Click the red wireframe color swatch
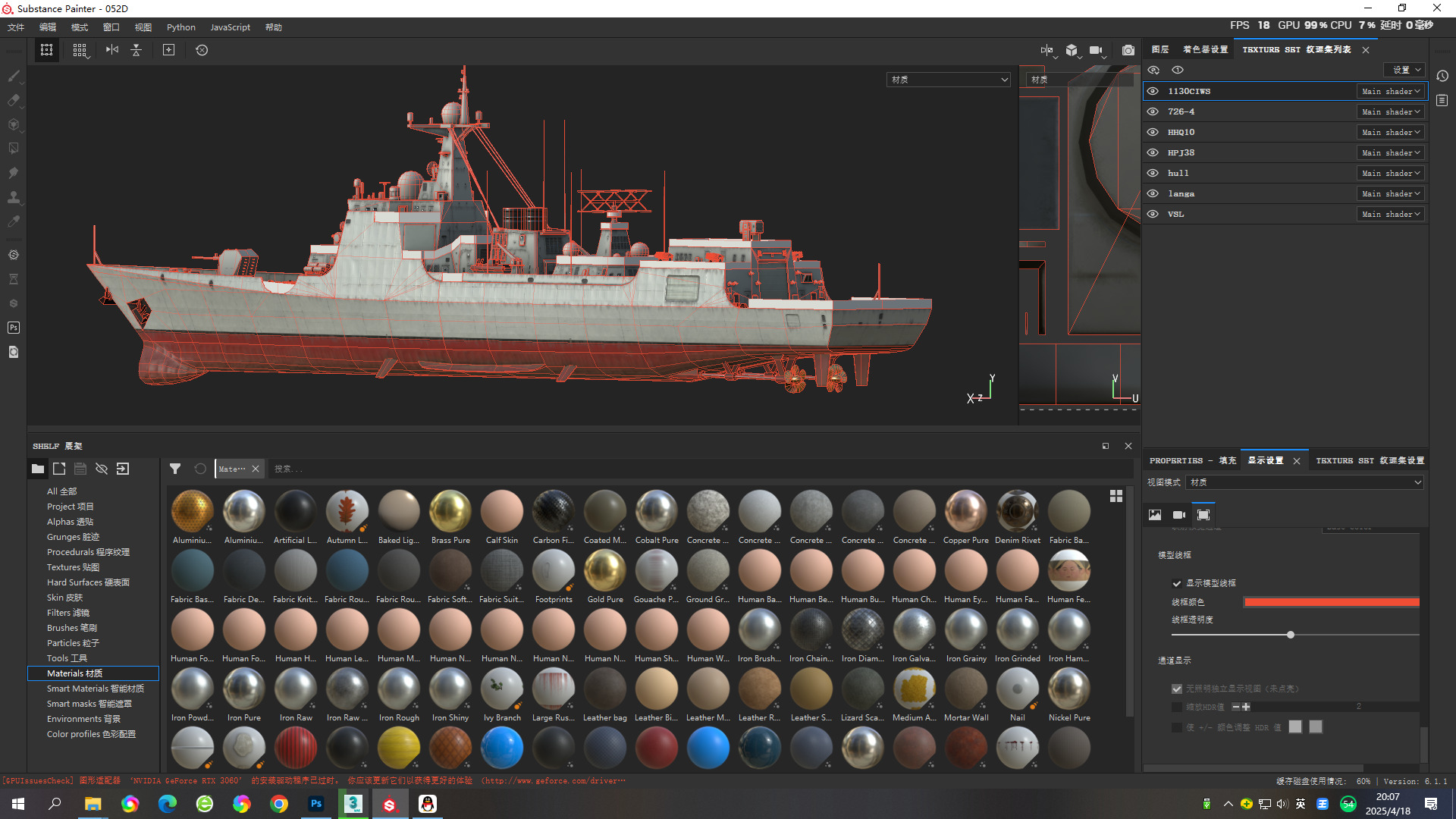The image size is (1456, 819). [x=1331, y=602]
